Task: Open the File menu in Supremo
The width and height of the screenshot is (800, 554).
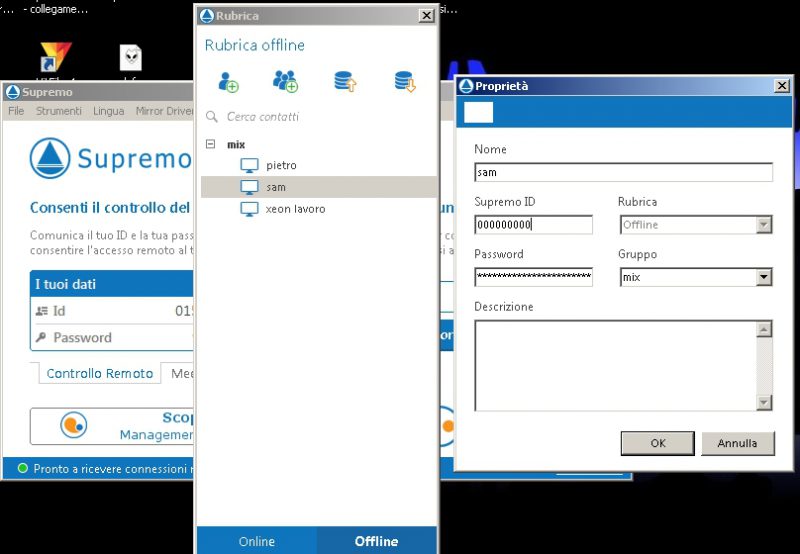Action: tap(16, 111)
